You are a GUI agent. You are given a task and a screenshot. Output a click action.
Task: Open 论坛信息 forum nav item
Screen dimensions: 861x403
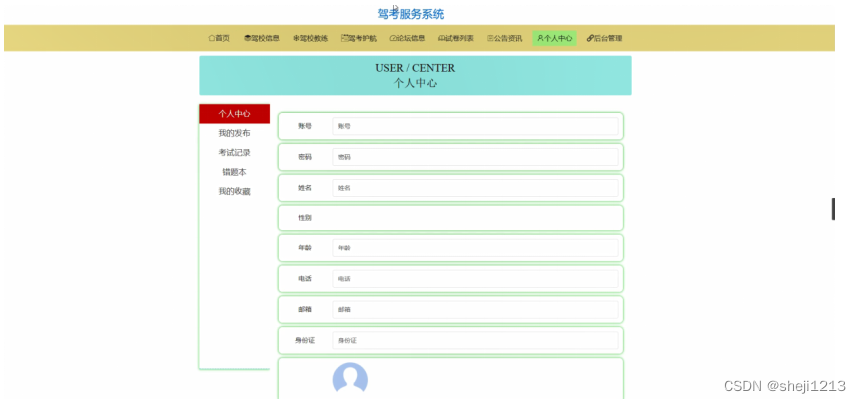[407, 38]
